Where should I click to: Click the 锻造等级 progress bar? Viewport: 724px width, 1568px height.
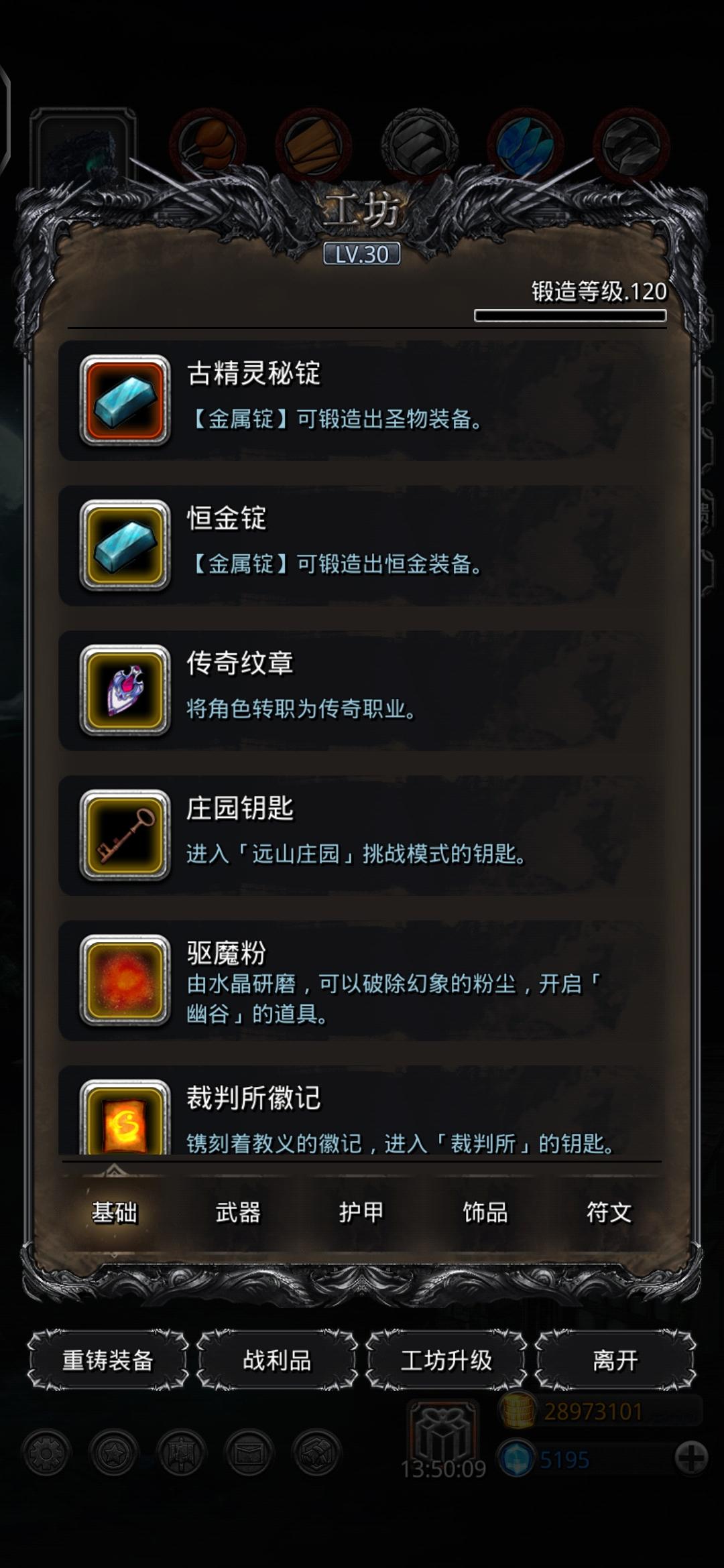pos(570,316)
